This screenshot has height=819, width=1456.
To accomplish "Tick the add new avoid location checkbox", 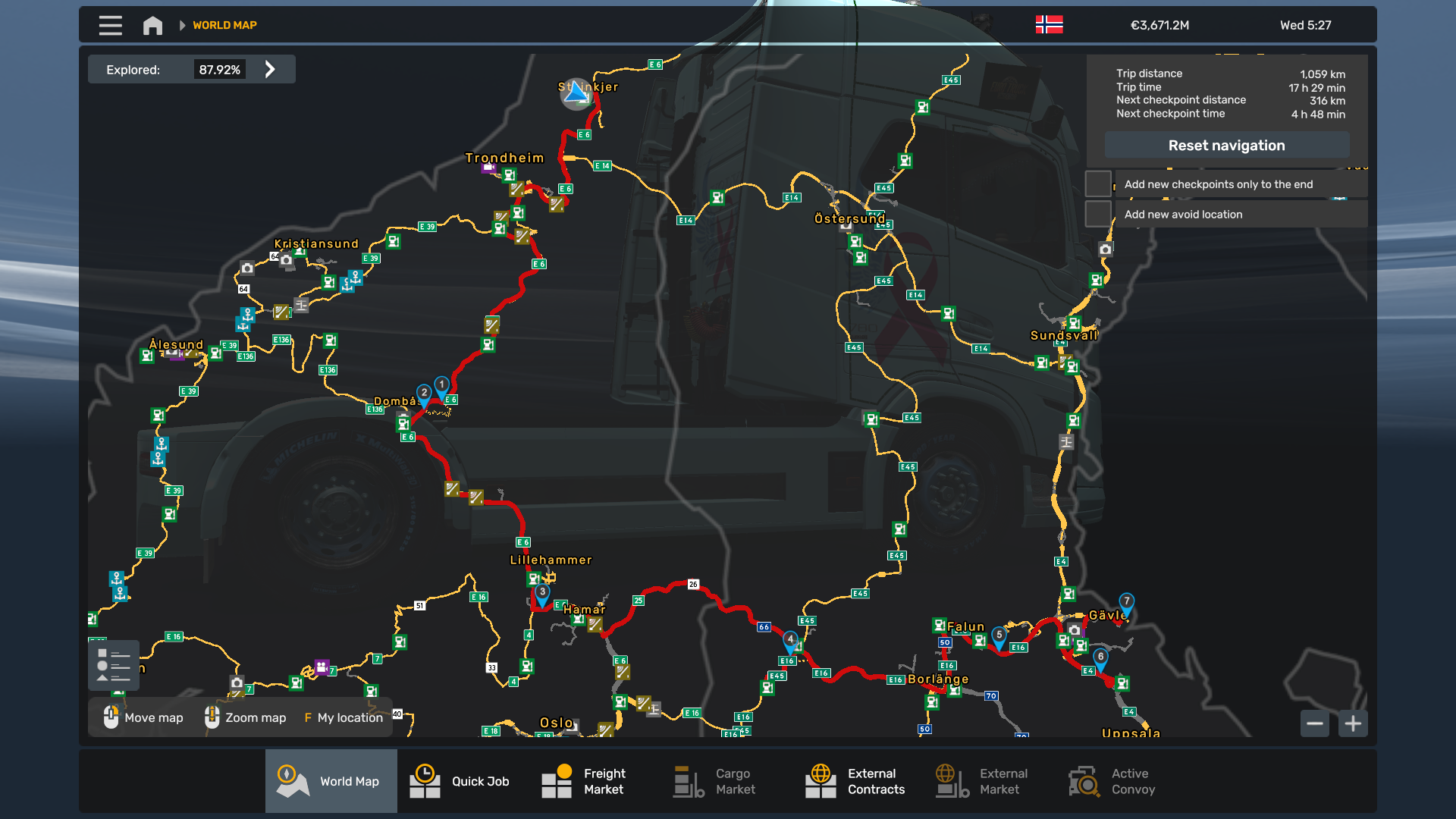I will pos(1097,215).
